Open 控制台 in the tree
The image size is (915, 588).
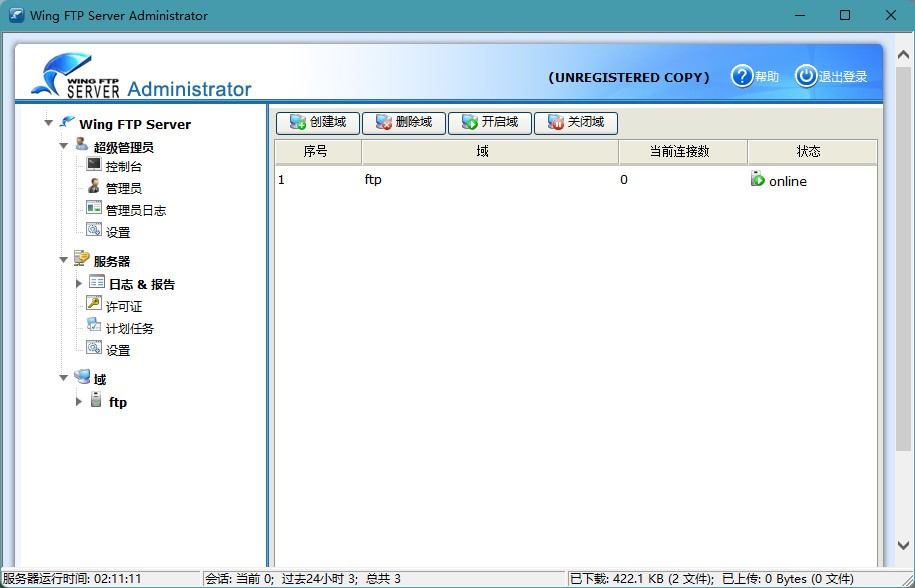pos(124,167)
